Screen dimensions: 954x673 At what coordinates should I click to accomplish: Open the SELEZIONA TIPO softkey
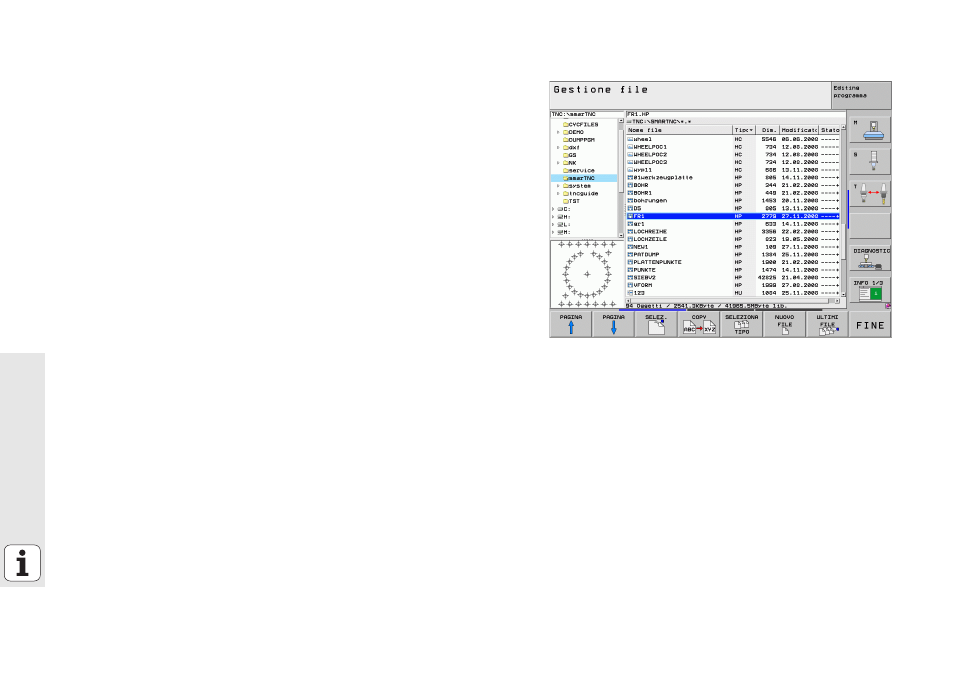[x=741, y=325]
